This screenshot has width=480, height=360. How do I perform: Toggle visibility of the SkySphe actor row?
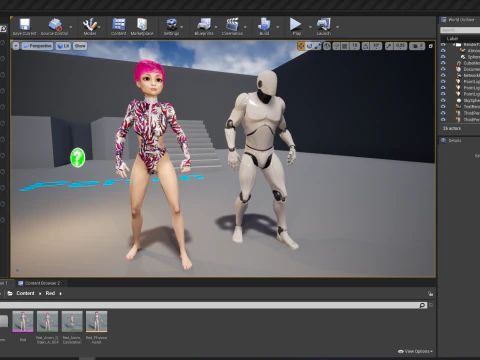point(443,100)
